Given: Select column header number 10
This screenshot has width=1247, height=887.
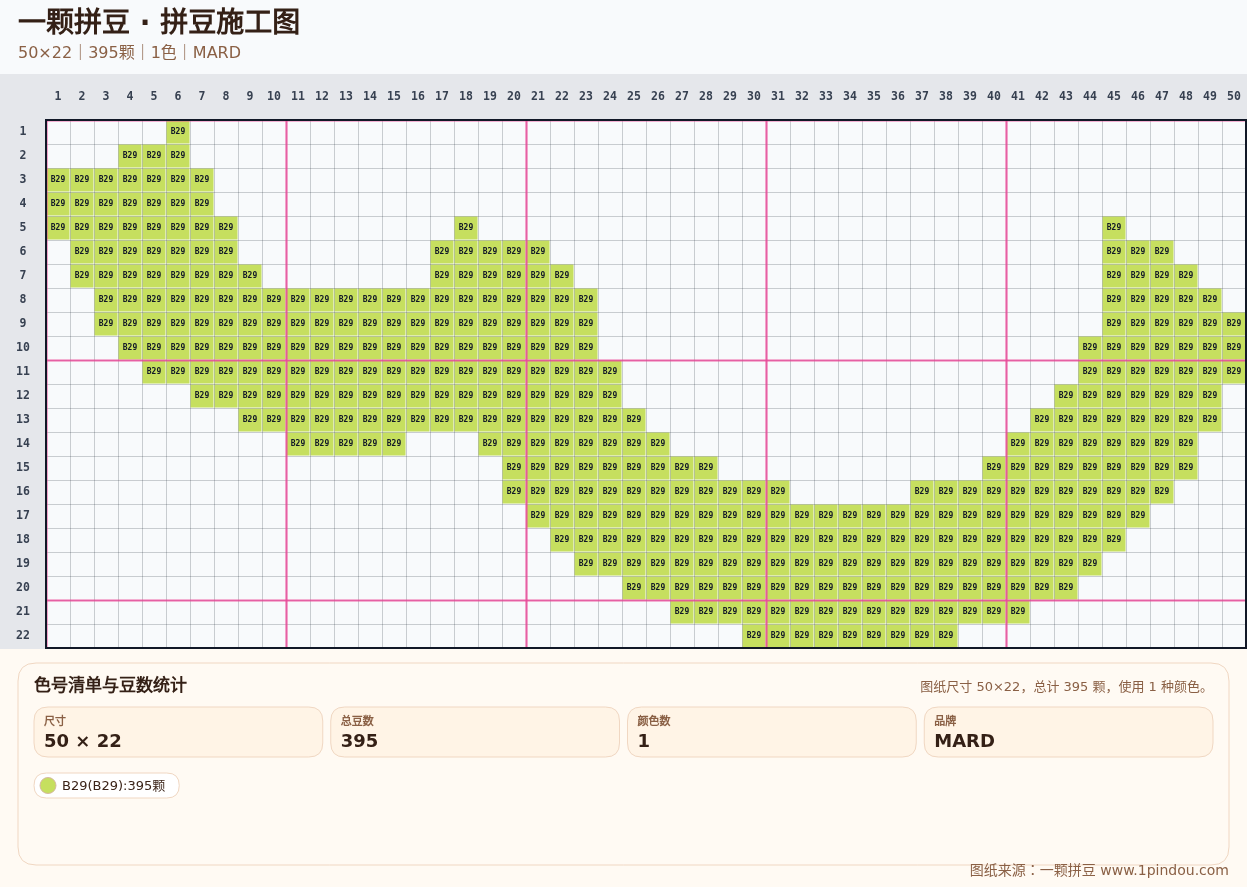Looking at the screenshot, I should [x=274, y=96].
